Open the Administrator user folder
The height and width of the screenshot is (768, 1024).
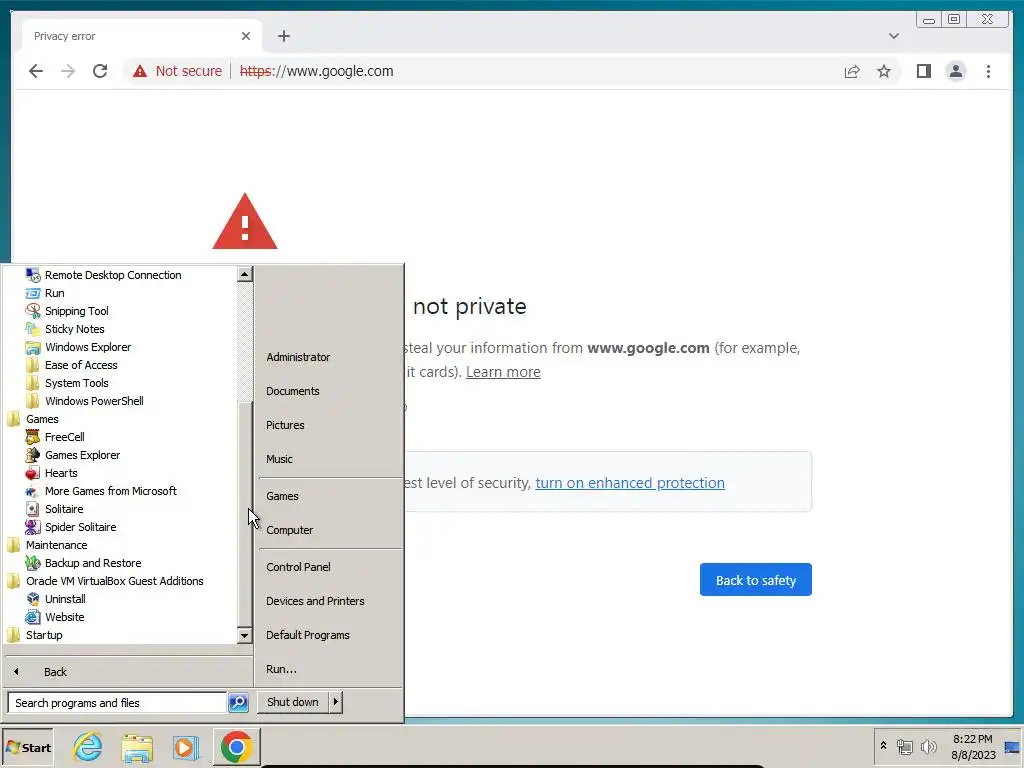coord(298,357)
